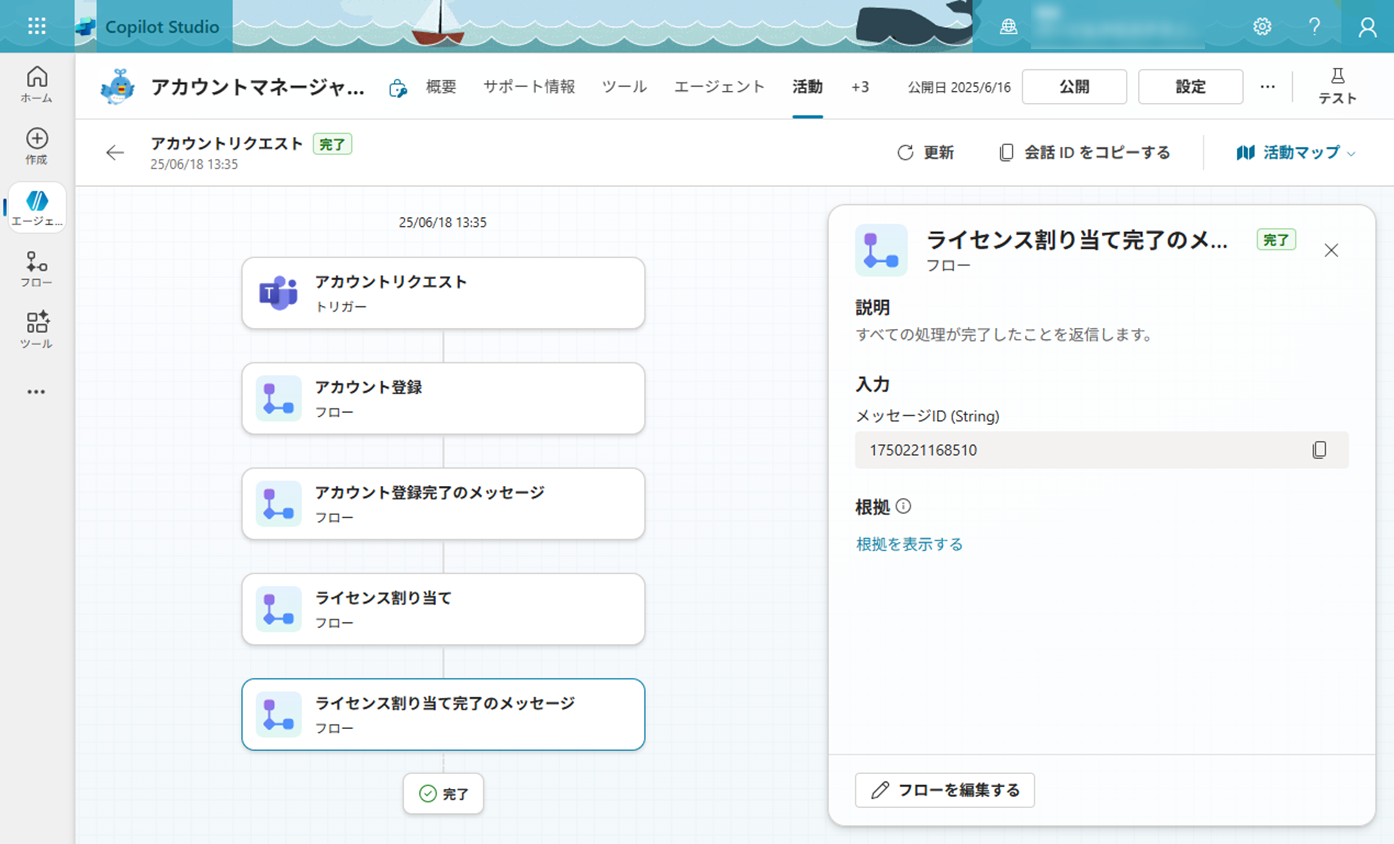Viewport: 1394px width, 844px height.
Task: Open the environment selector icon
Action: (1009, 27)
